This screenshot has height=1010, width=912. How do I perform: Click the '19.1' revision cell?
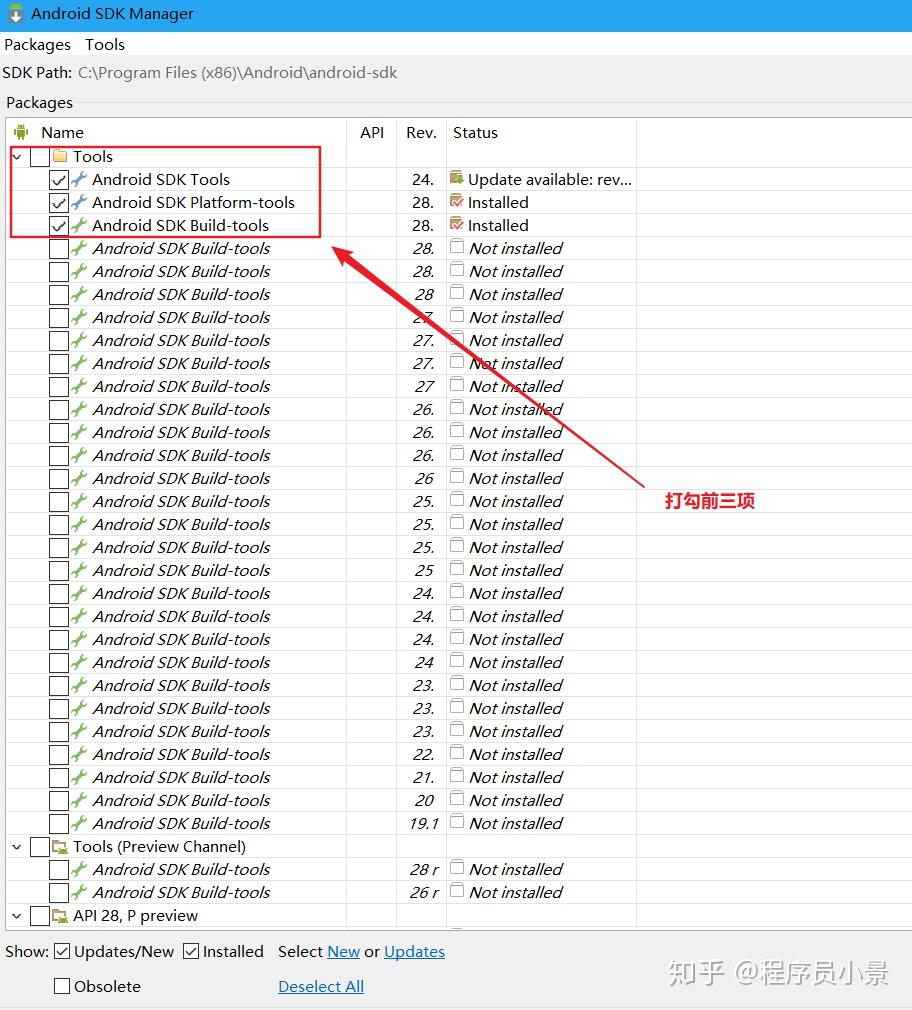424,824
